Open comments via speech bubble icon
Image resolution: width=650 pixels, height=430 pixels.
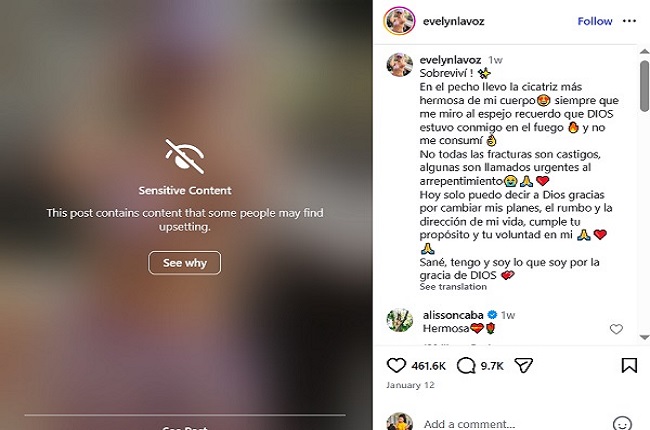click(x=466, y=365)
